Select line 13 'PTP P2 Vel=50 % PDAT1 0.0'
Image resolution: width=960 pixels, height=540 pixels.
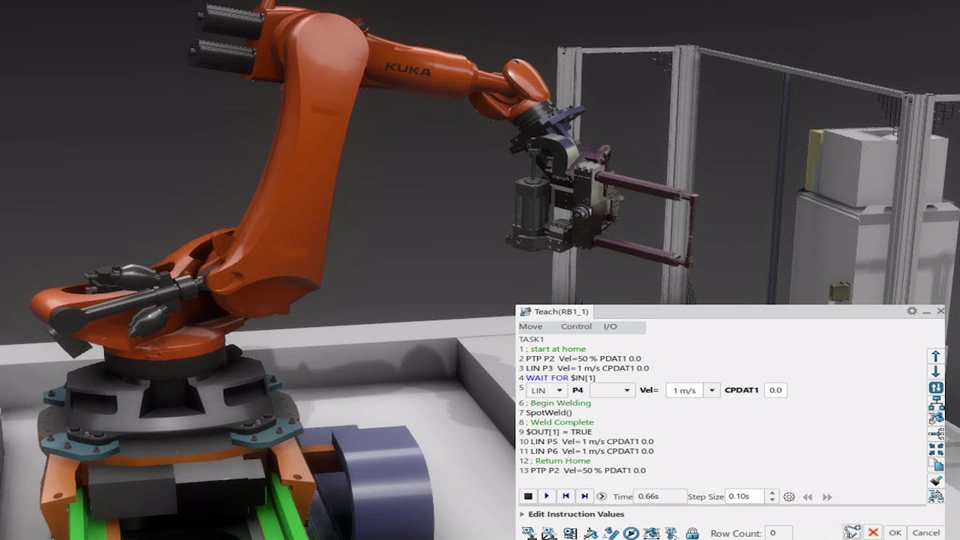coord(582,471)
